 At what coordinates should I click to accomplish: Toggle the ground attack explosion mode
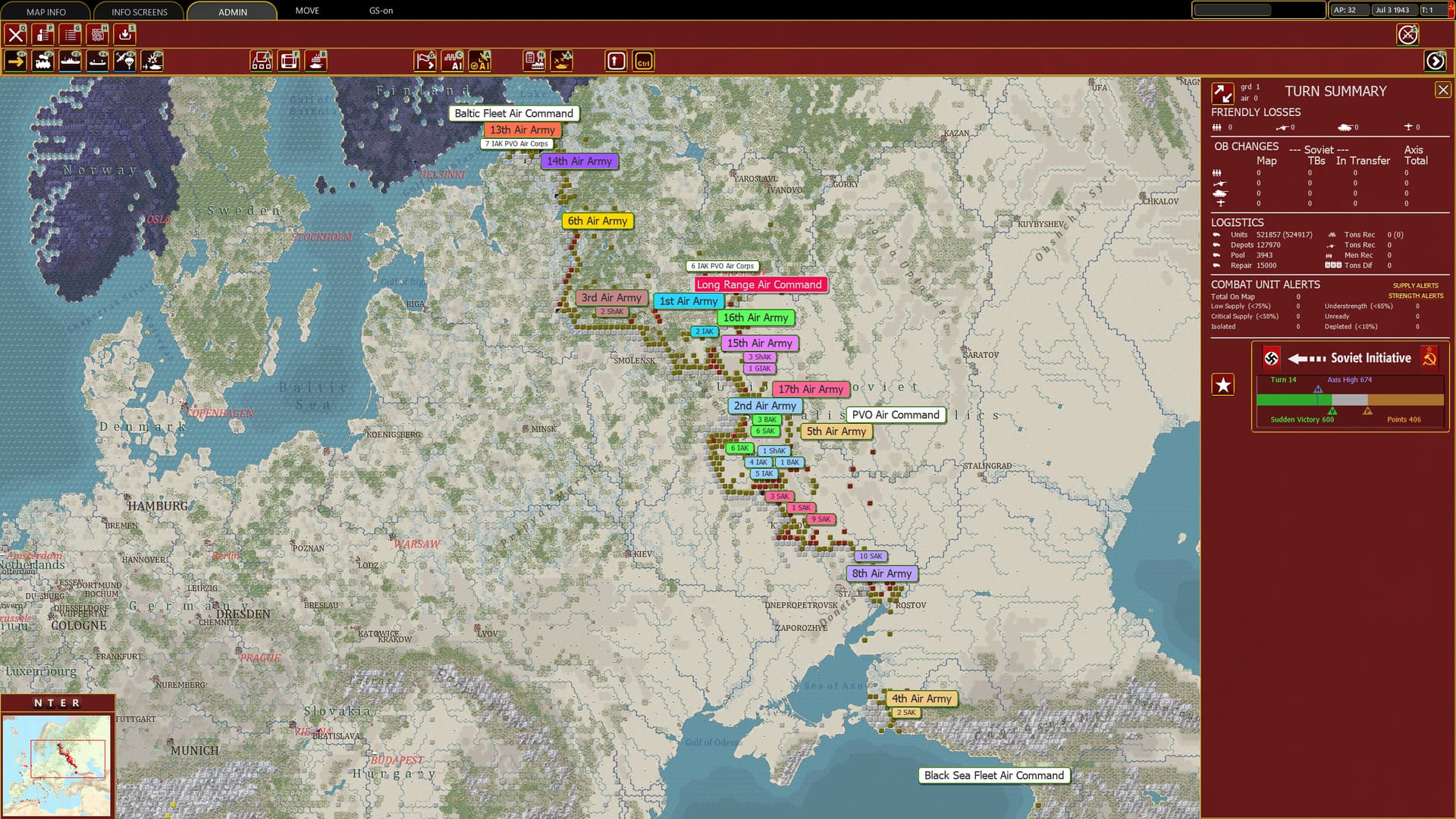coord(152,61)
